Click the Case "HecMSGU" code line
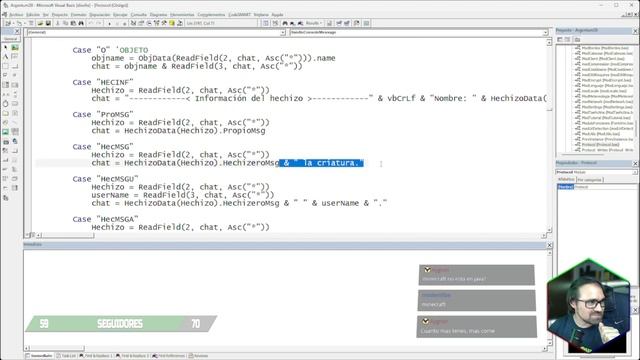Screen dimensions: 640x360 coord(105,179)
